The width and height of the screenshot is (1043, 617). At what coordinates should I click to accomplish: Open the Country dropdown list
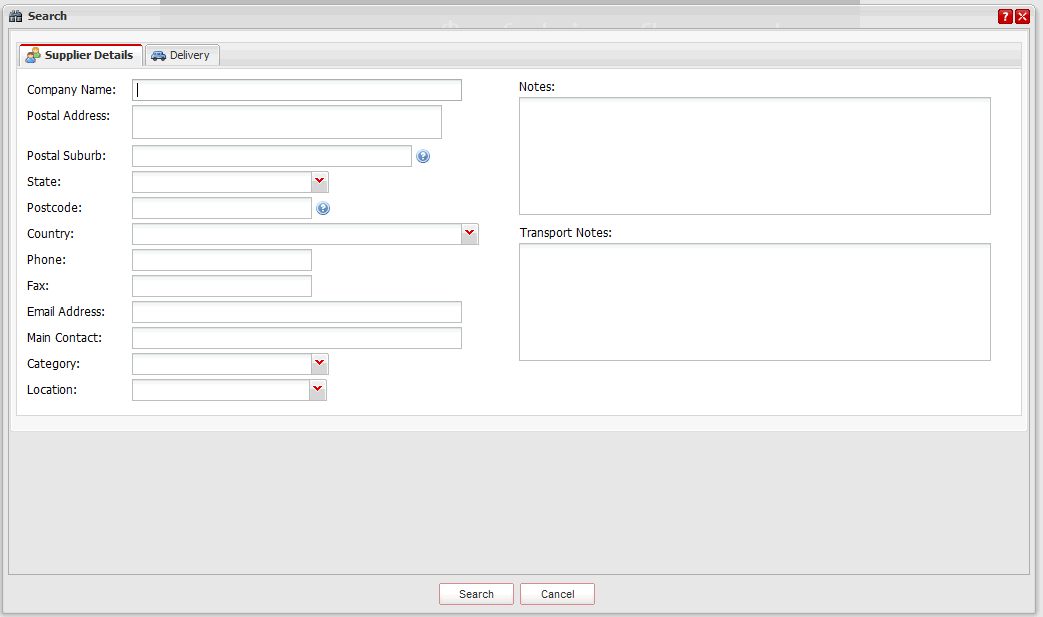click(470, 234)
